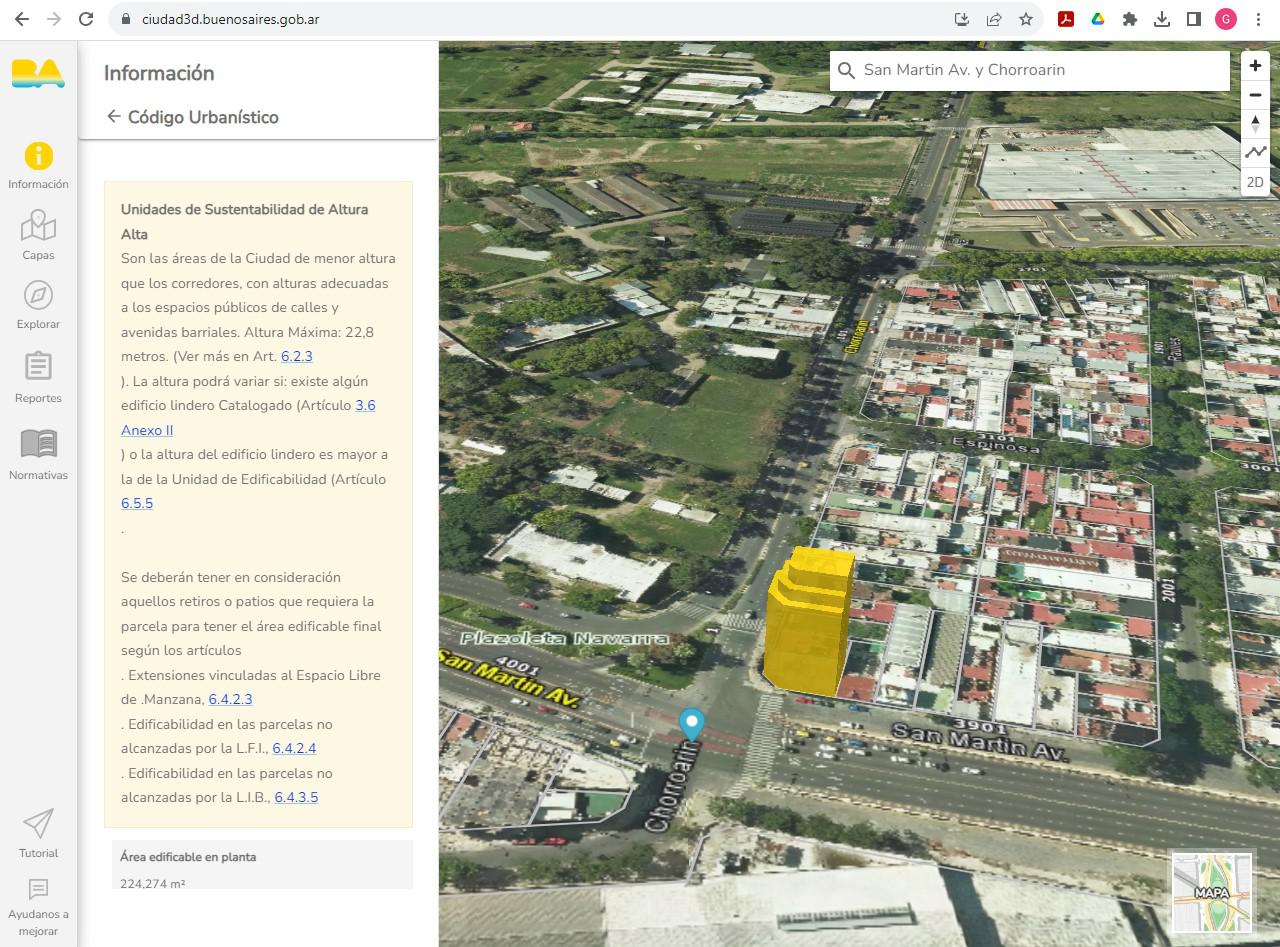Open article 3.6 link

pyautogui.click(x=366, y=405)
